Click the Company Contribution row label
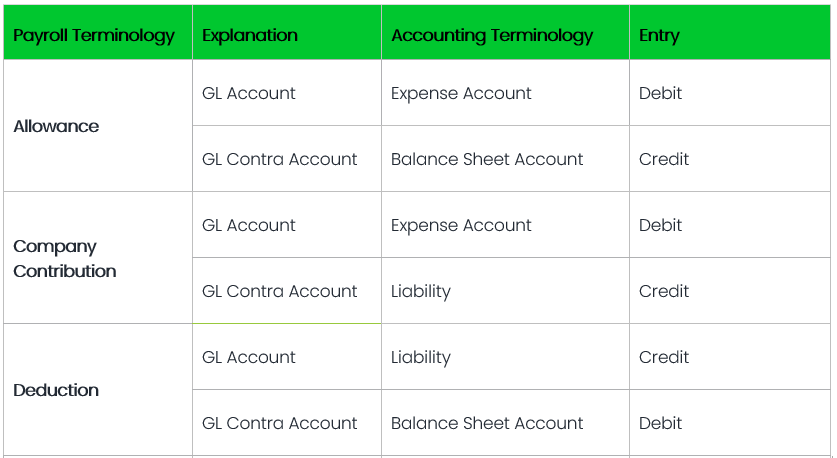The image size is (837, 458). 65,258
